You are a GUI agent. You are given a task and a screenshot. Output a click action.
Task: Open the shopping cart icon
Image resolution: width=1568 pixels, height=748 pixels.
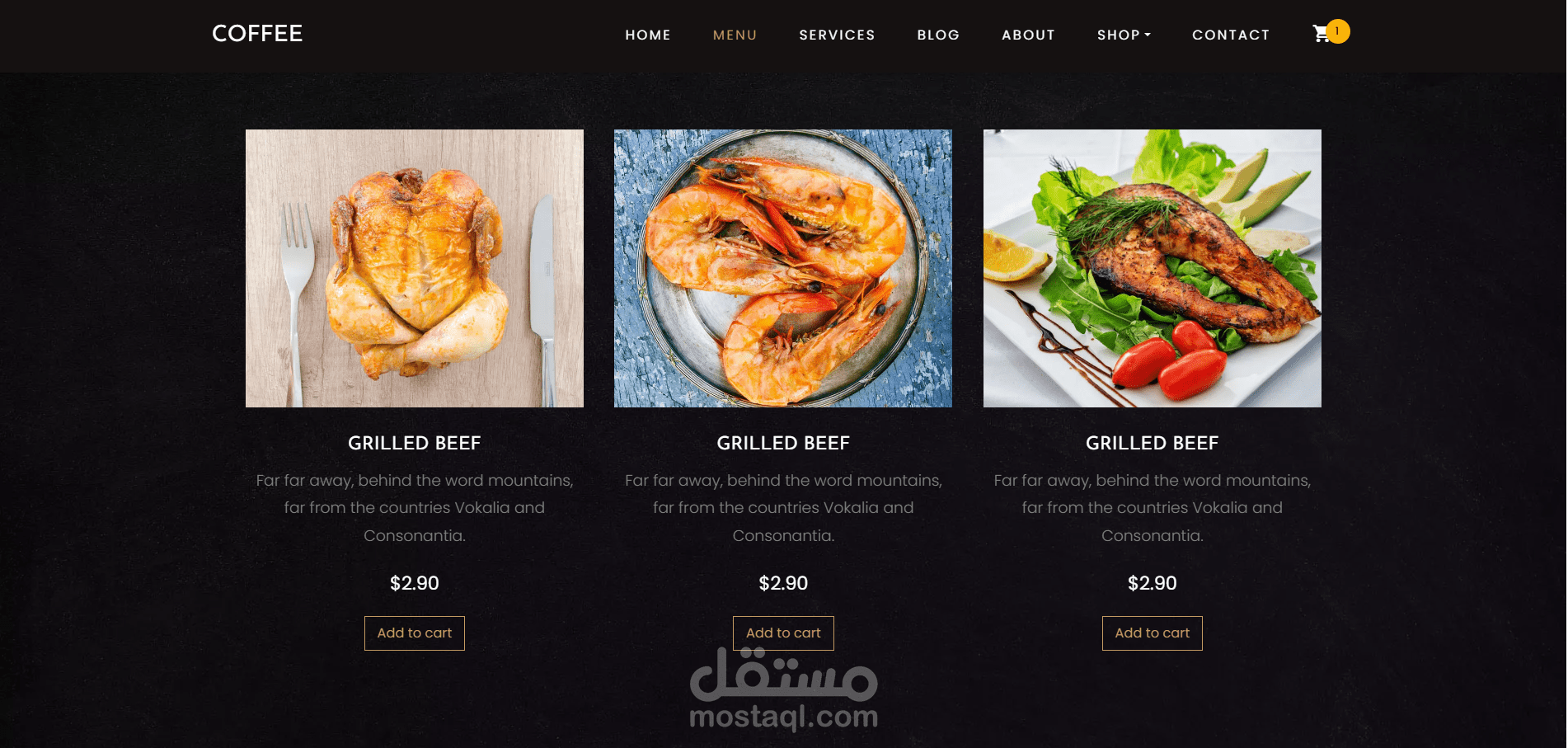click(x=1321, y=34)
